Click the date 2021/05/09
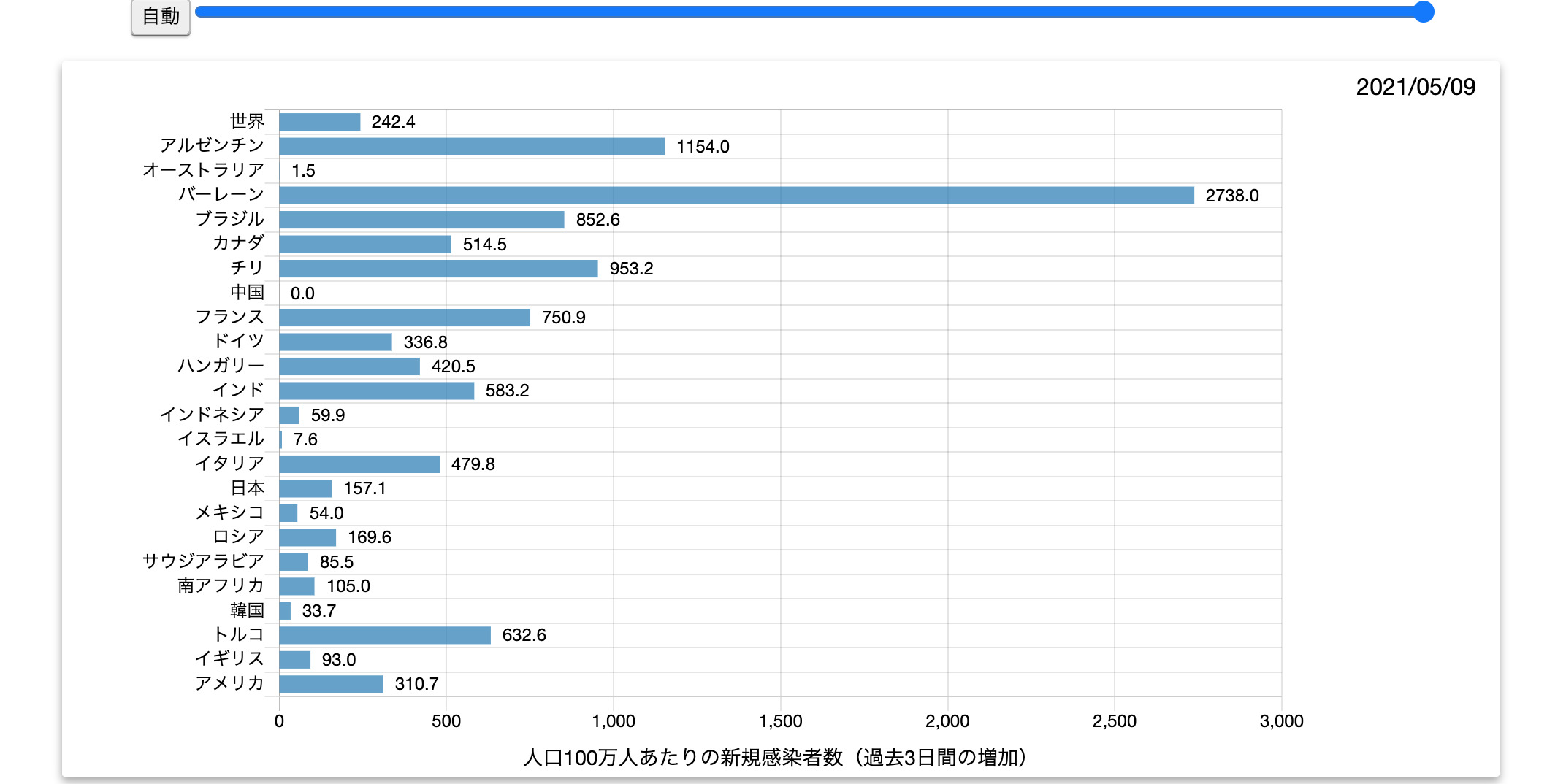Image resolution: width=1547 pixels, height=784 pixels. [x=1416, y=87]
